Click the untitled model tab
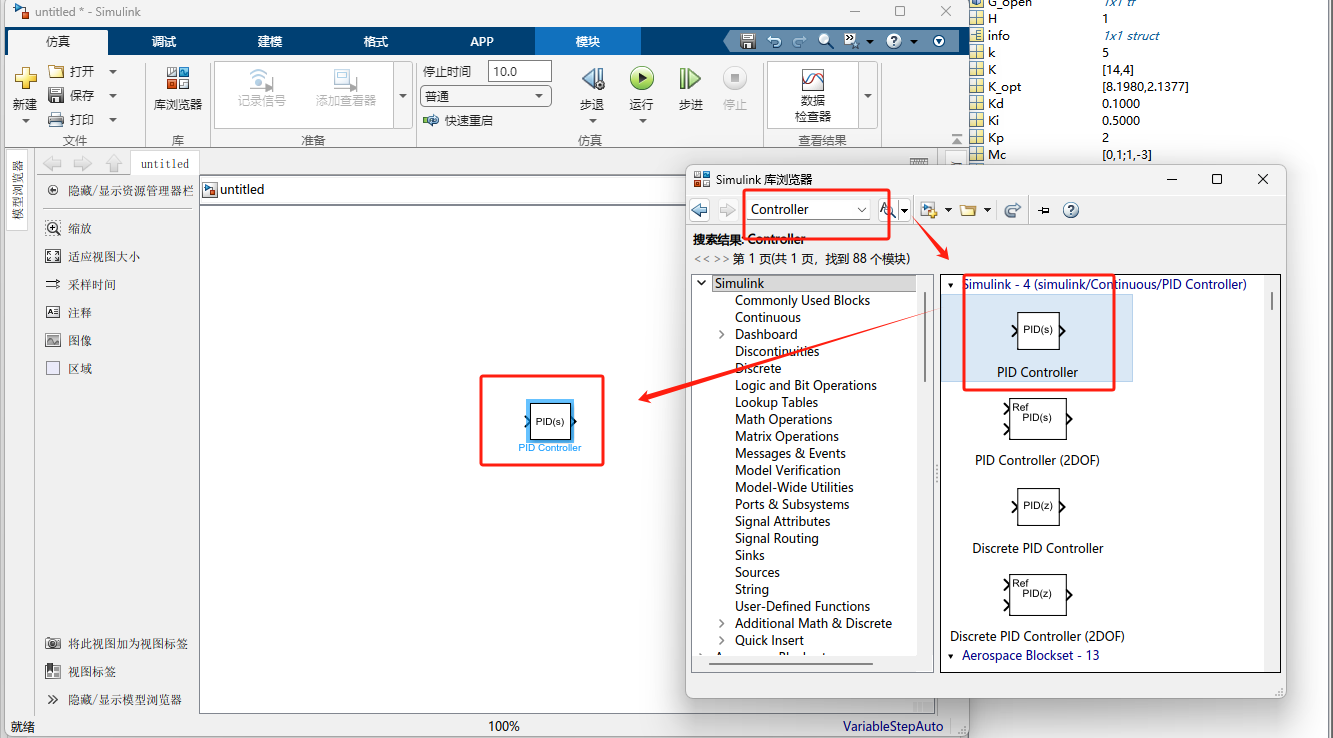This screenshot has width=1333, height=738. (x=165, y=164)
